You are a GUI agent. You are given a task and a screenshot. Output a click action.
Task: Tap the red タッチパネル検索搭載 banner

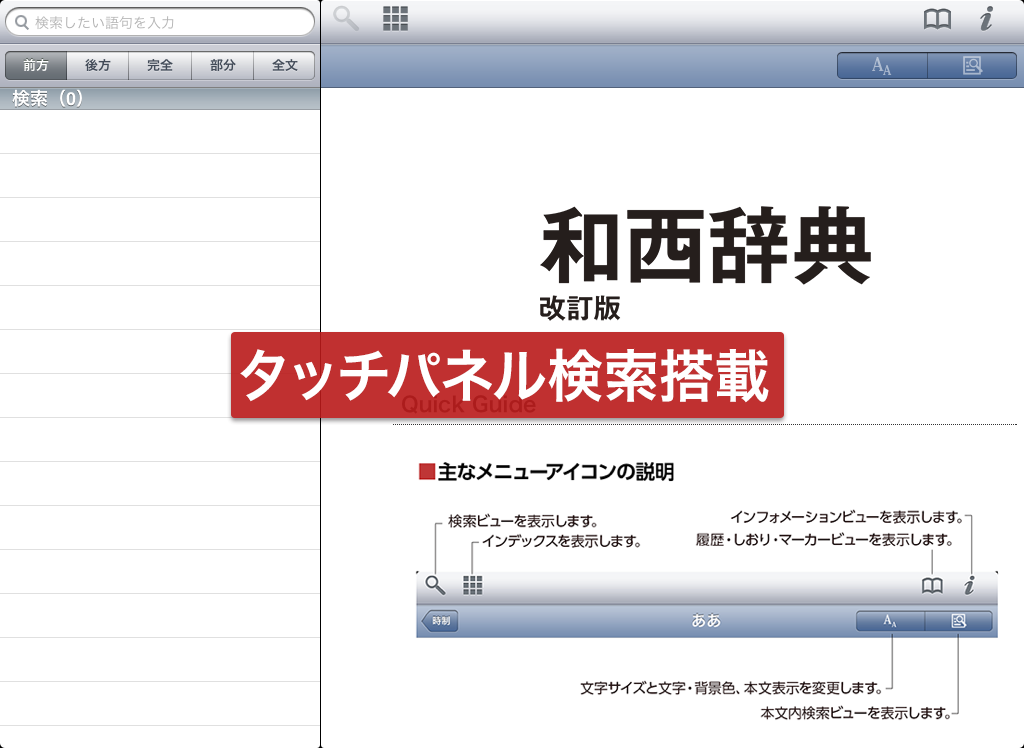click(x=507, y=375)
